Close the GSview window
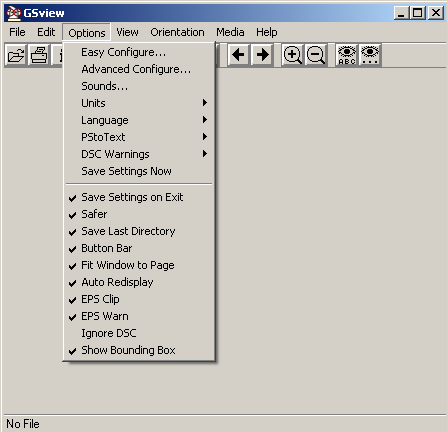Viewport: 447px width, 432px height. (436, 13)
